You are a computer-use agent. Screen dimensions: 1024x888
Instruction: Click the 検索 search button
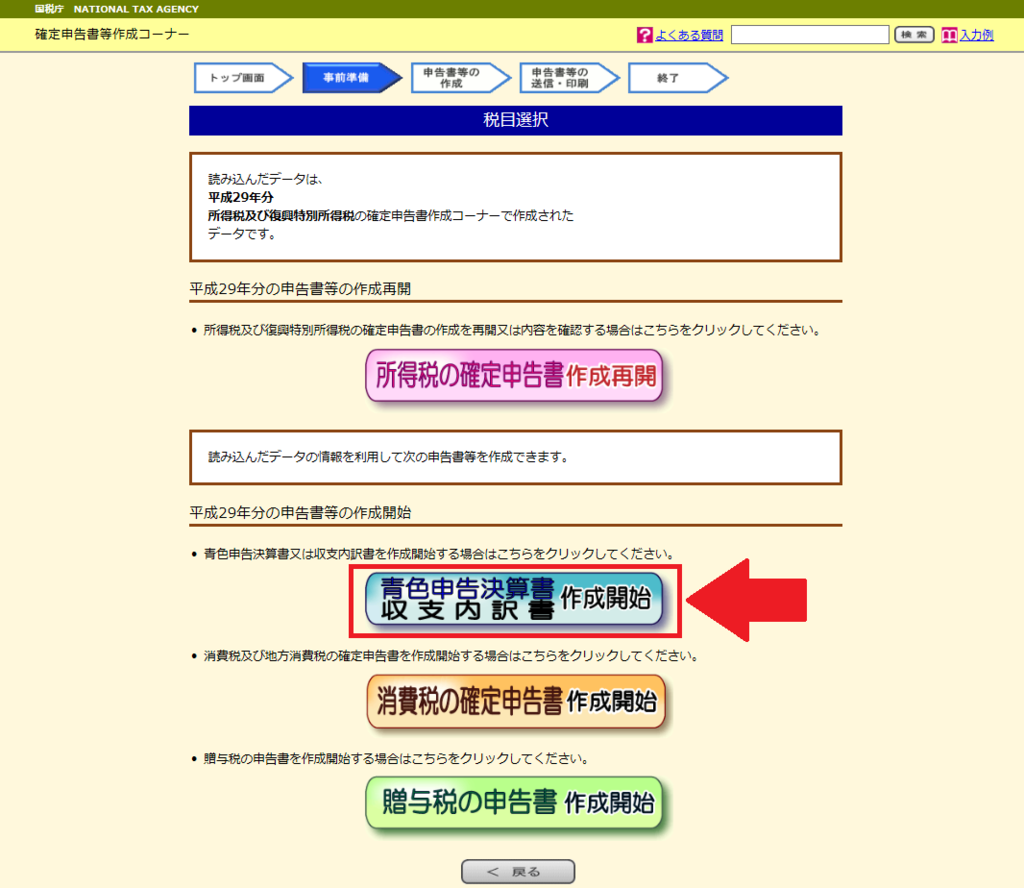coord(914,35)
